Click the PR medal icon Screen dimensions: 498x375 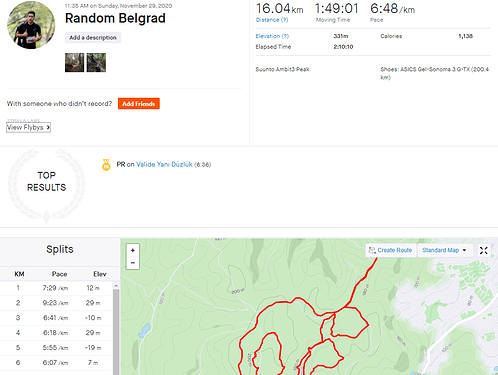106,165
